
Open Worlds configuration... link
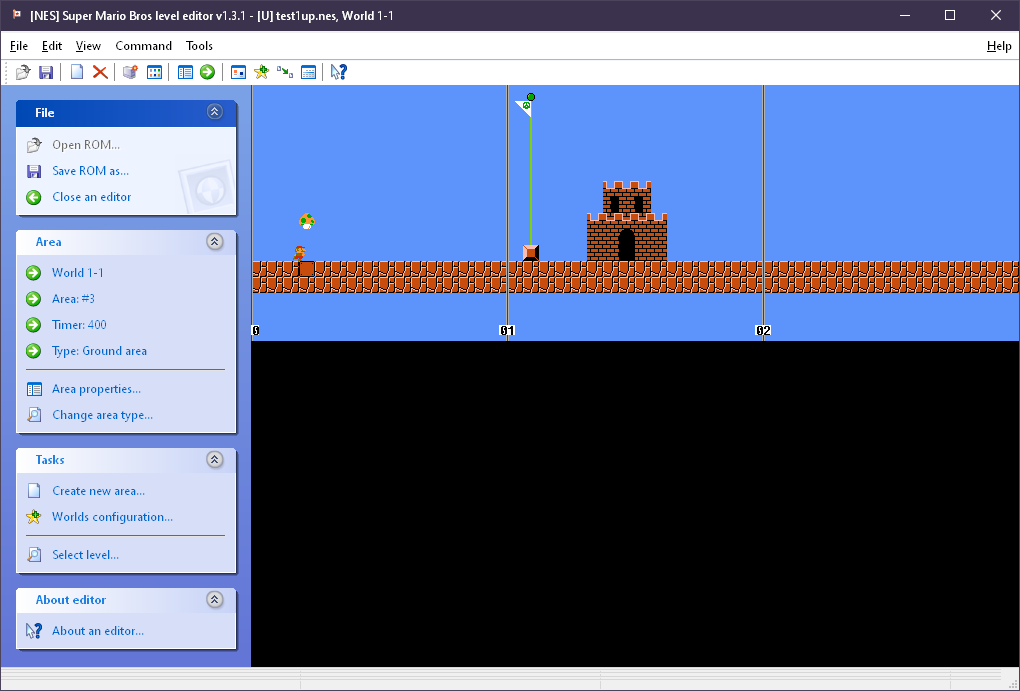(113, 517)
